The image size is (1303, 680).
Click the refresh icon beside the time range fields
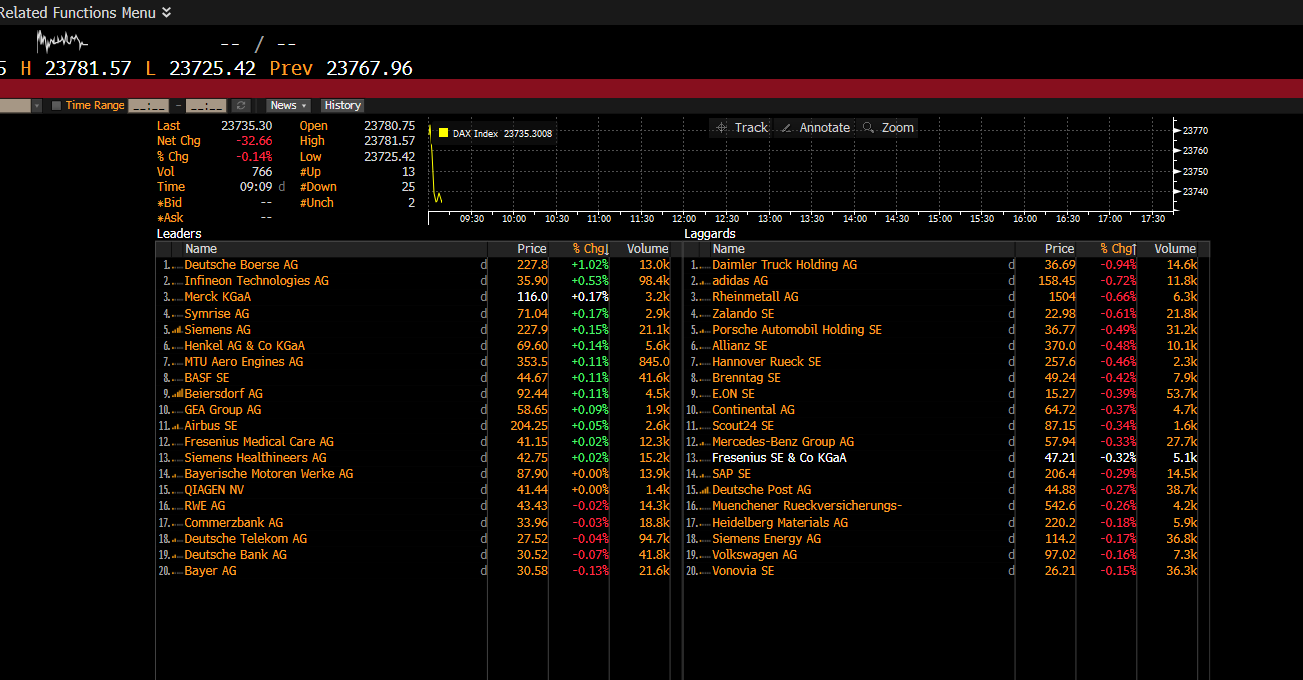[x=241, y=105]
